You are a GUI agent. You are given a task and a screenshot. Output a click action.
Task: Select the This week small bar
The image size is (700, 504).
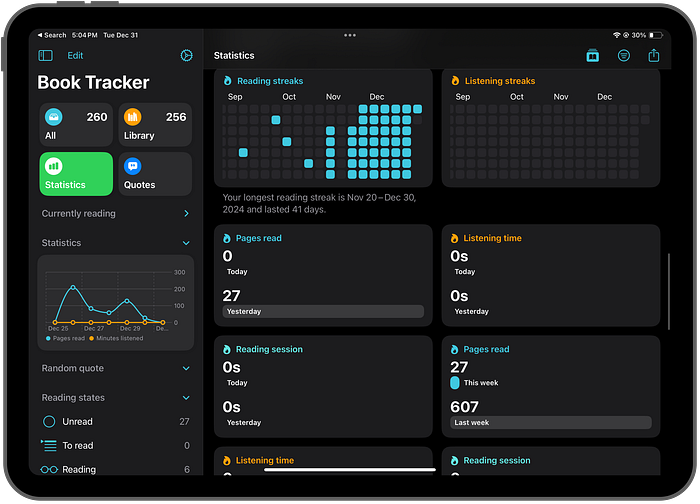point(454,383)
